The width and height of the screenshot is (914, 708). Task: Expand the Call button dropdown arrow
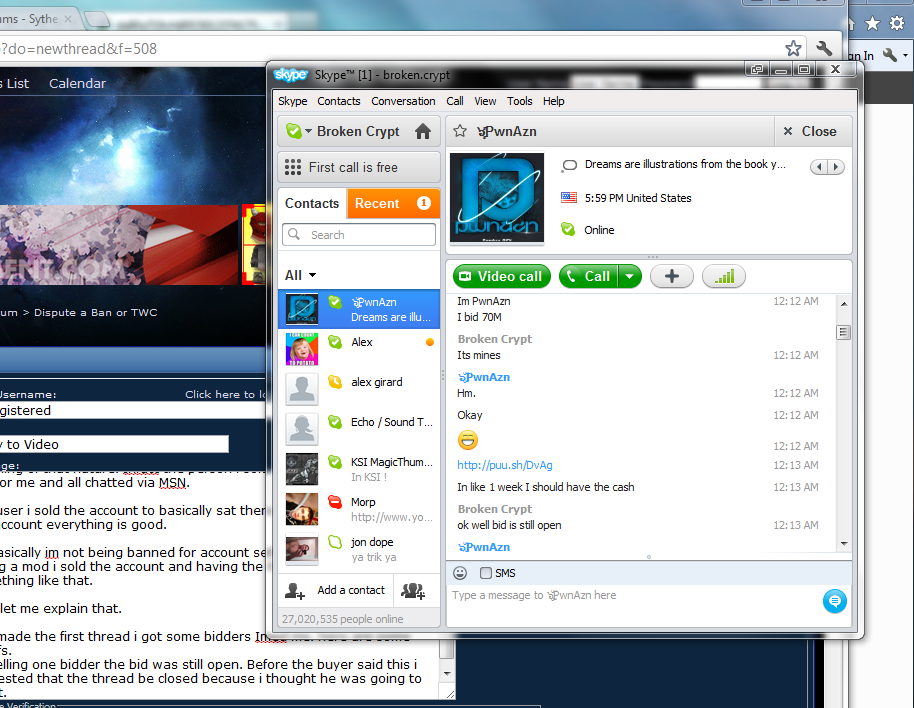tap(630, 276)
